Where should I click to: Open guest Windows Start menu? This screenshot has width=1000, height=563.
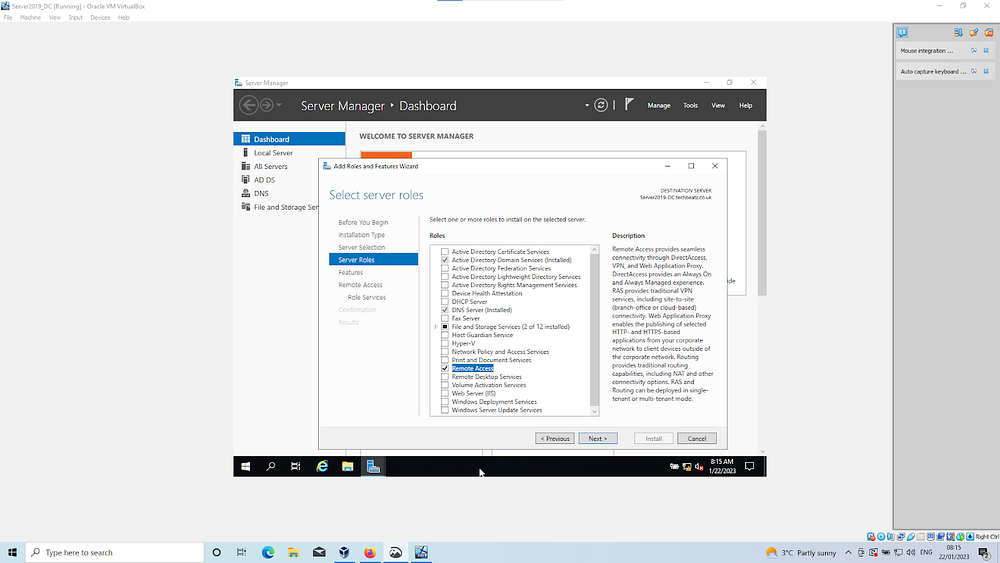pos(246,467)
